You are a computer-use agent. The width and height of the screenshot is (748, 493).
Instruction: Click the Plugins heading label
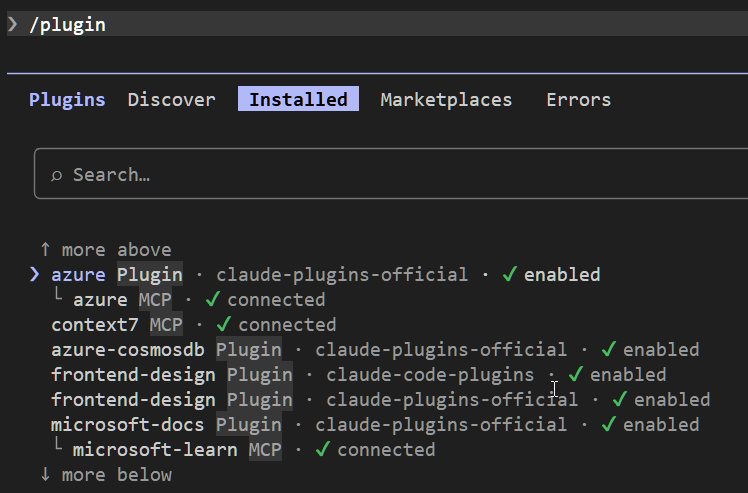(x=67, y=100)
